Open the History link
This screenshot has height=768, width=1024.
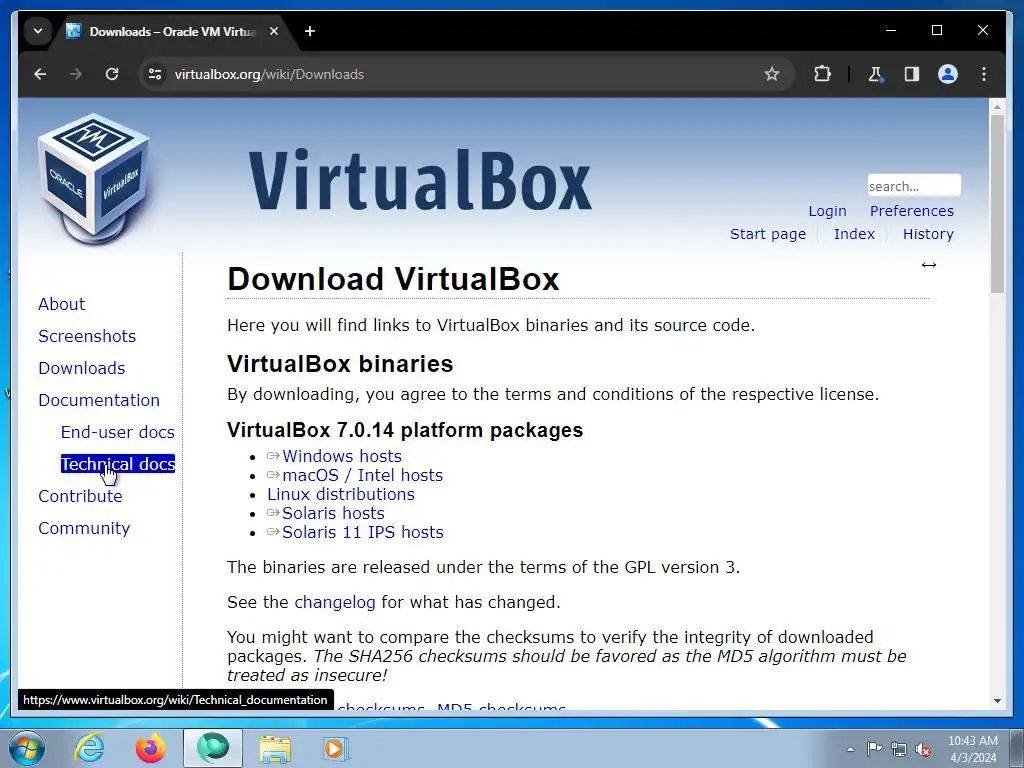(928, 234)
